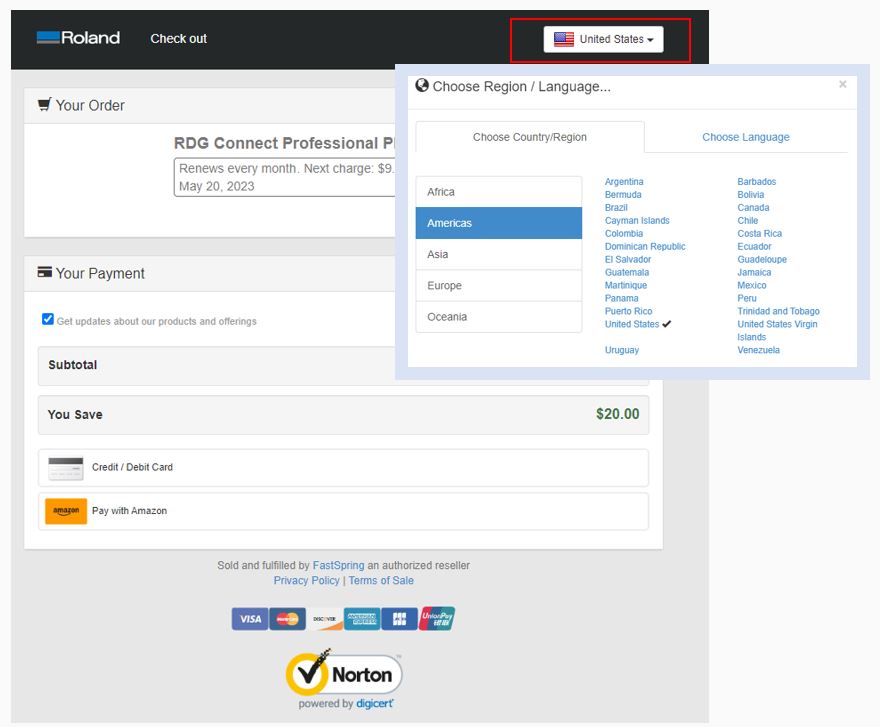Close the Choose Region dialog
This screenshot has height=727, width=880.
click(842, 84)
